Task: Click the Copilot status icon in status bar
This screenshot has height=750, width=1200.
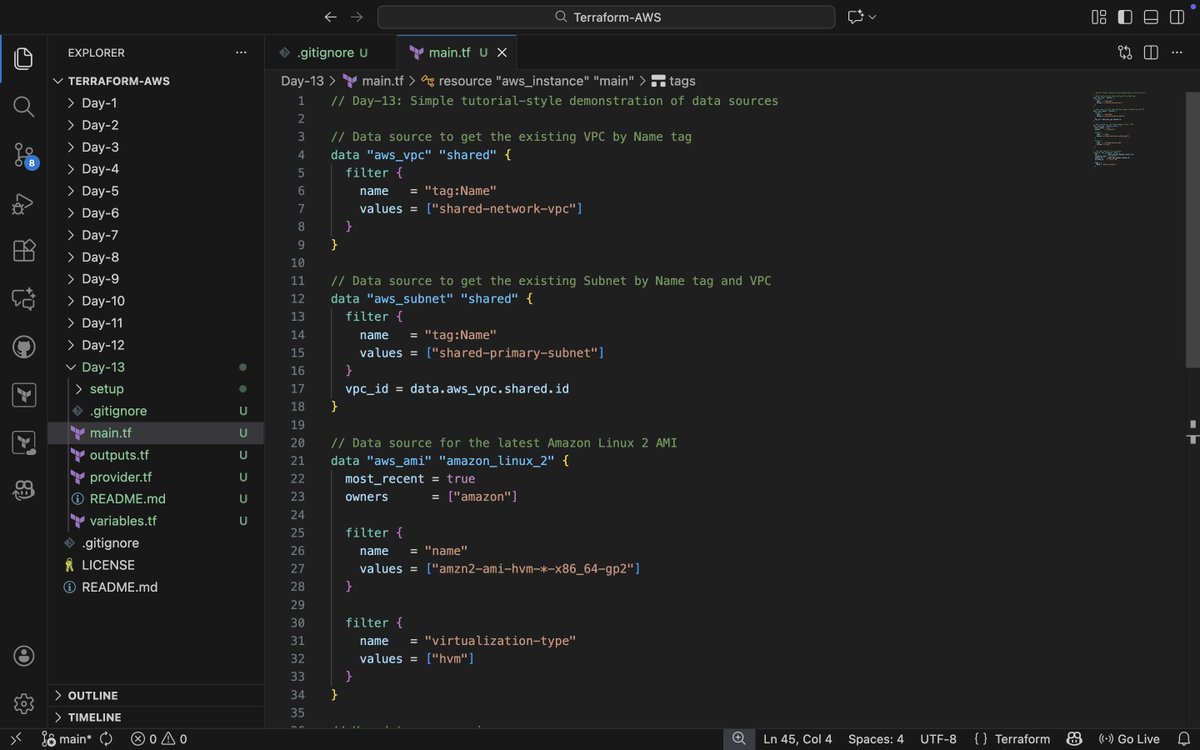Action: (1074, 739)
